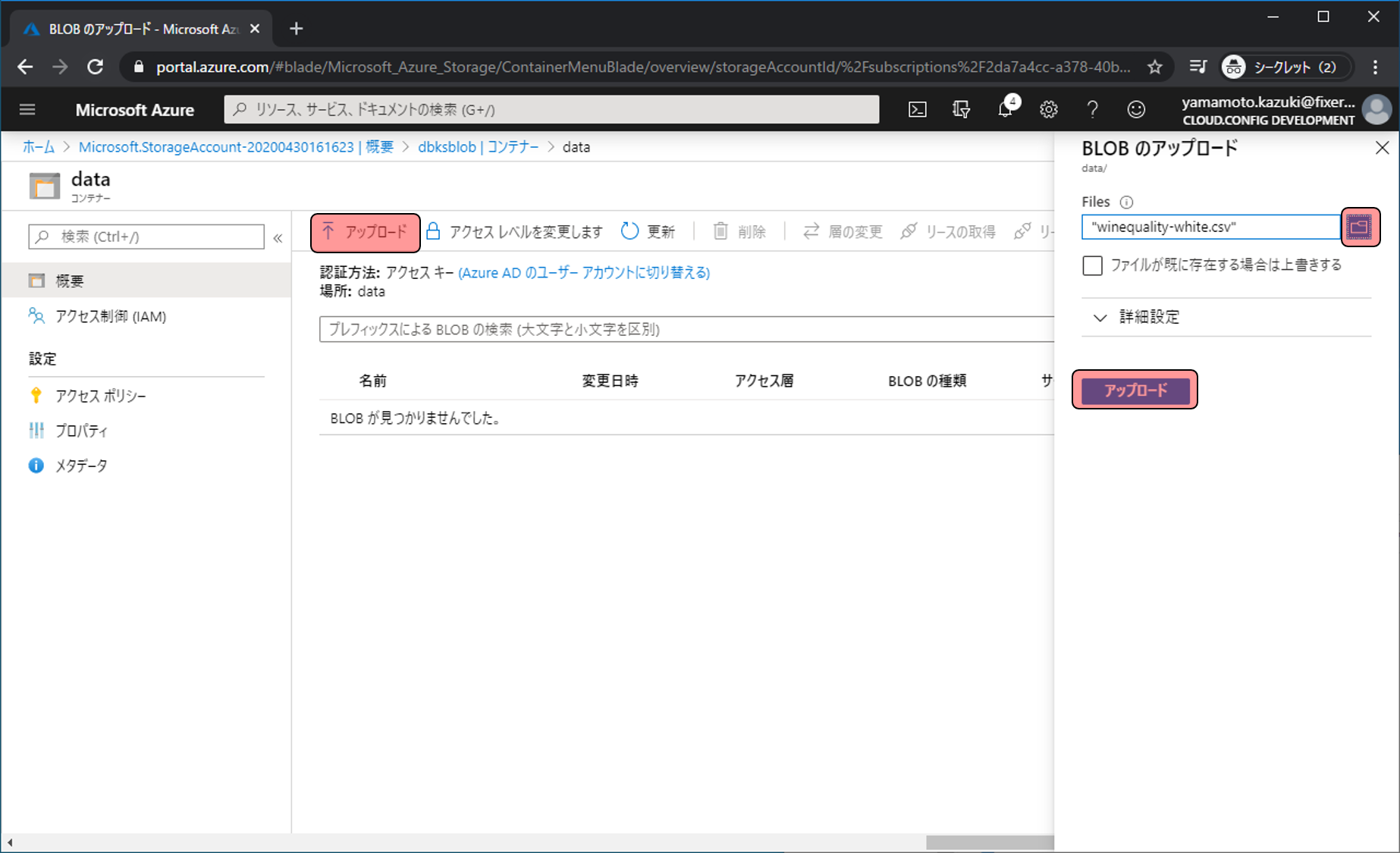Select アクセス制御 (IAM) in the sidebar

click(111, 316)
